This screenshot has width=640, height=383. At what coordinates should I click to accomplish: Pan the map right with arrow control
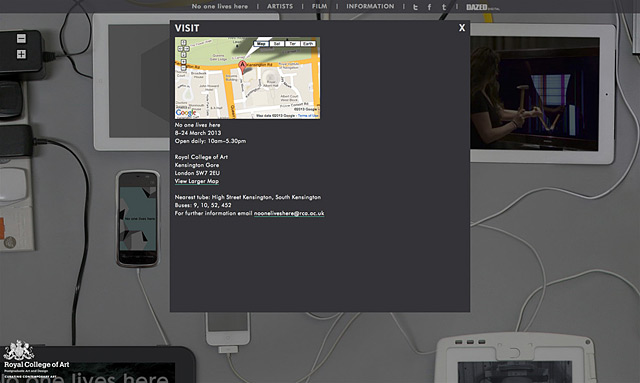click(187, 49)
